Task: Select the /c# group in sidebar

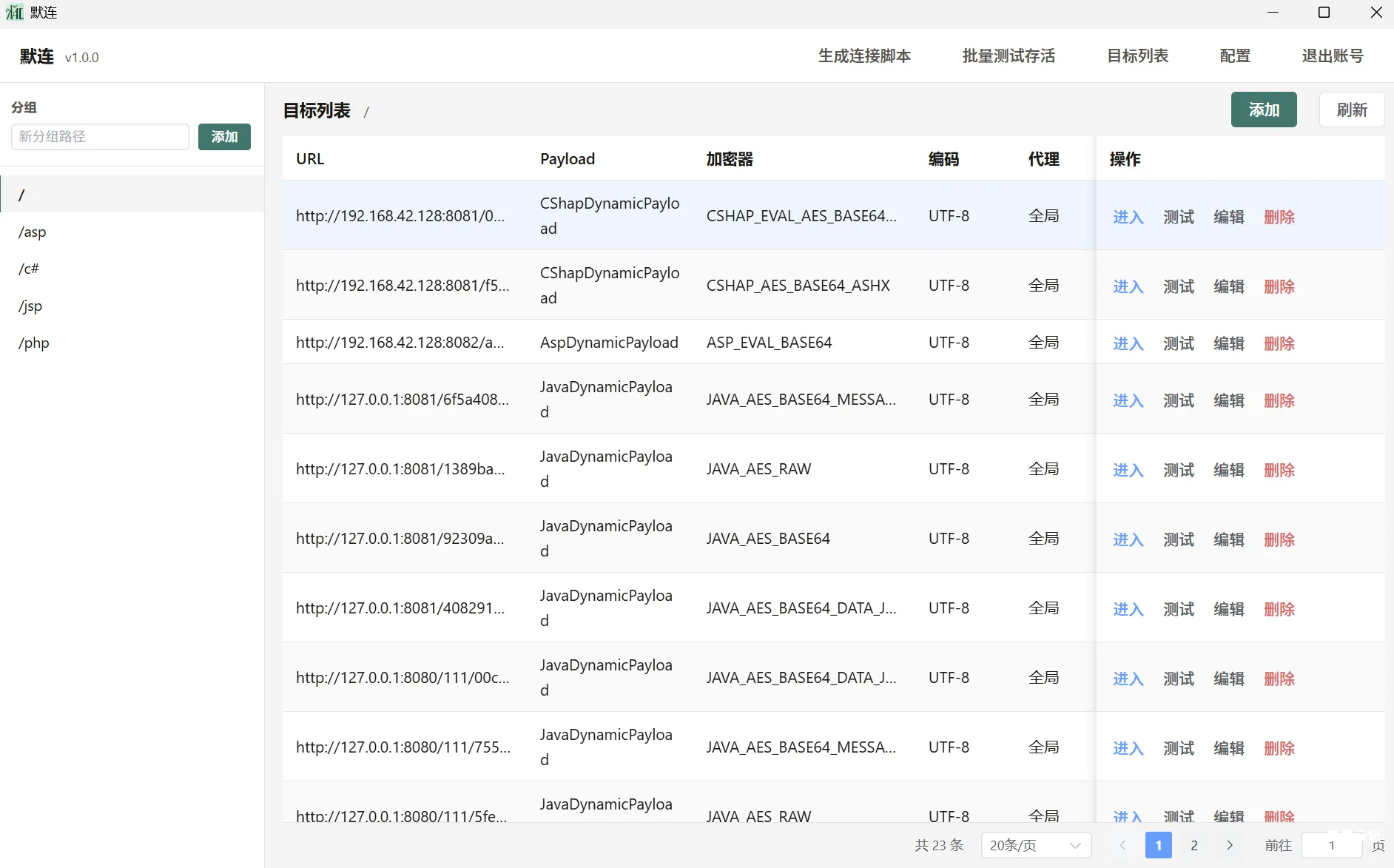Action: 29,269
